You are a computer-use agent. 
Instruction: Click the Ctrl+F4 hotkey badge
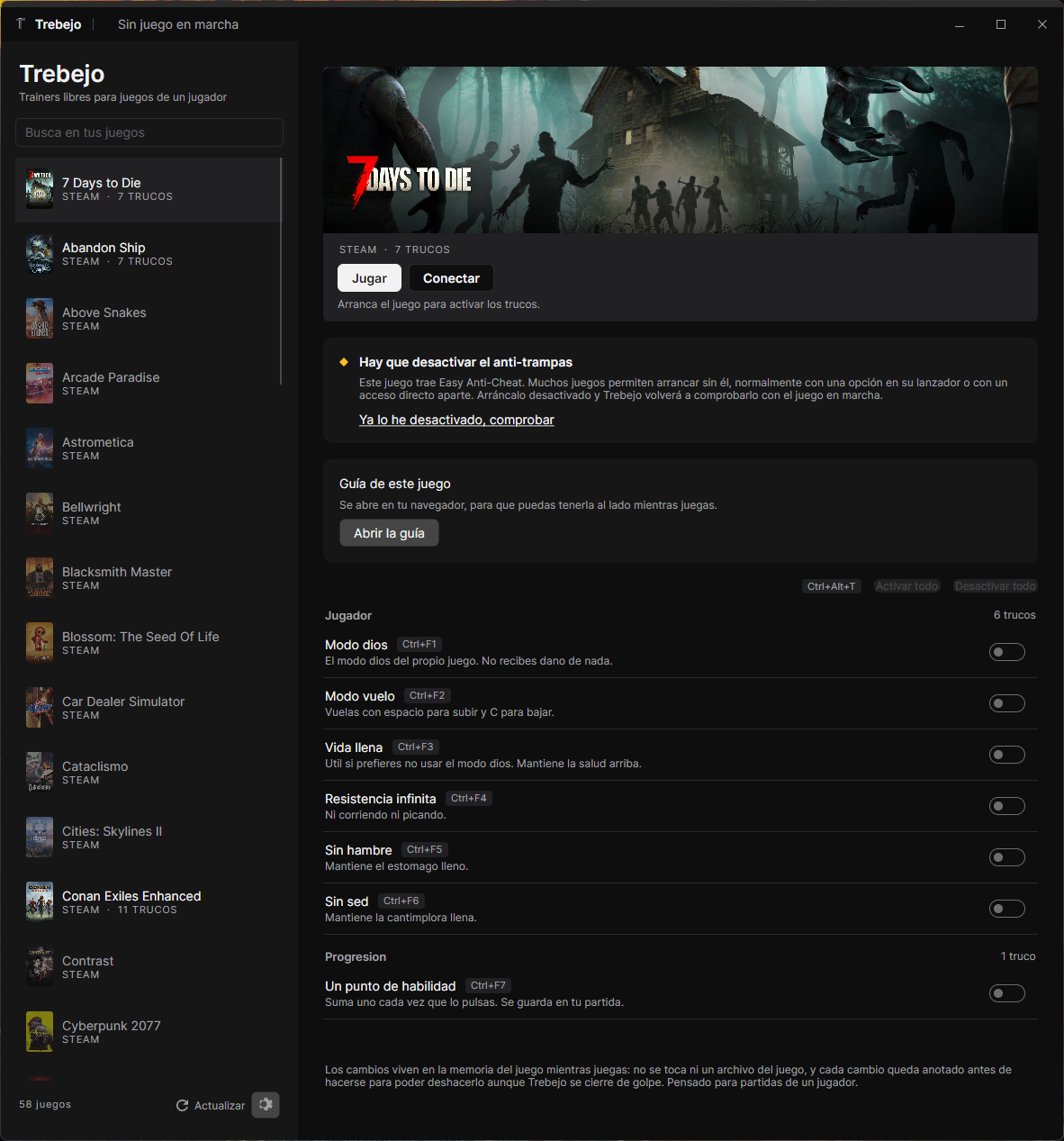point(468,799)
